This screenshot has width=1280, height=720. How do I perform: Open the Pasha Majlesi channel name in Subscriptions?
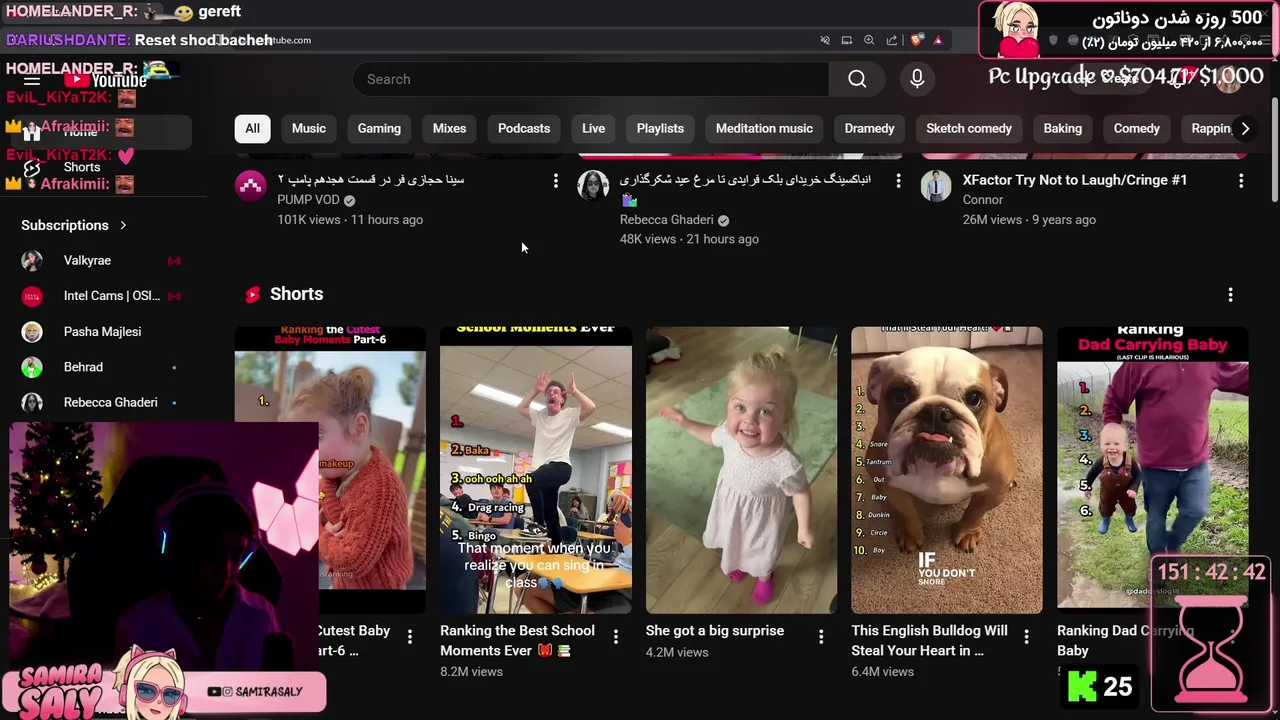click(102, 331)
